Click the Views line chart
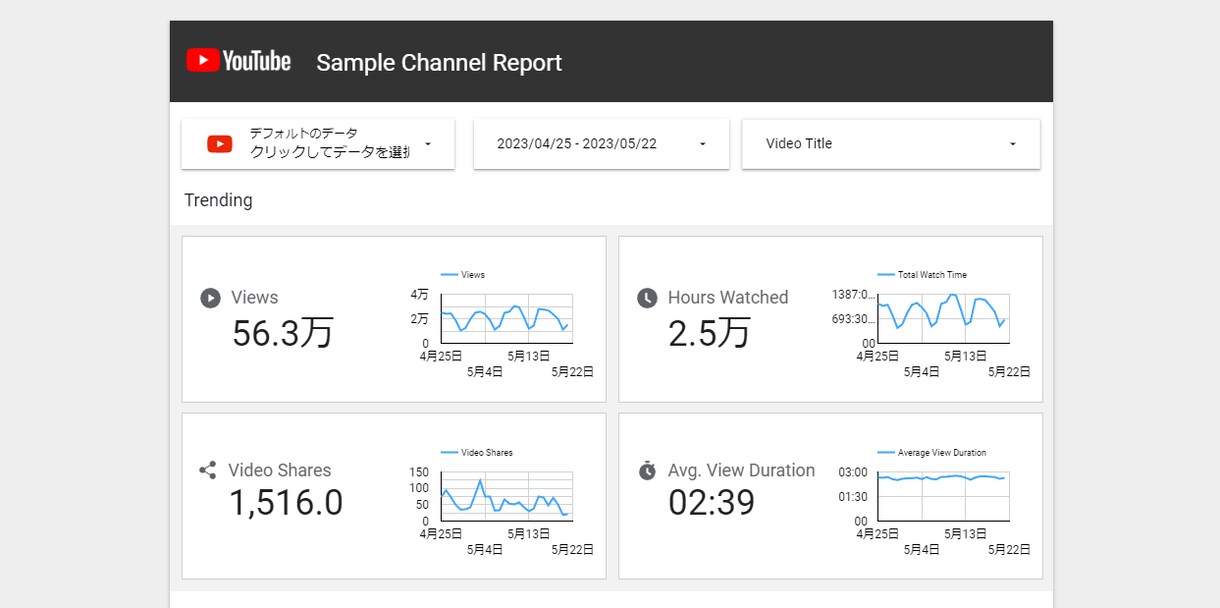The image size is (1220, 608). coord(507,319)
